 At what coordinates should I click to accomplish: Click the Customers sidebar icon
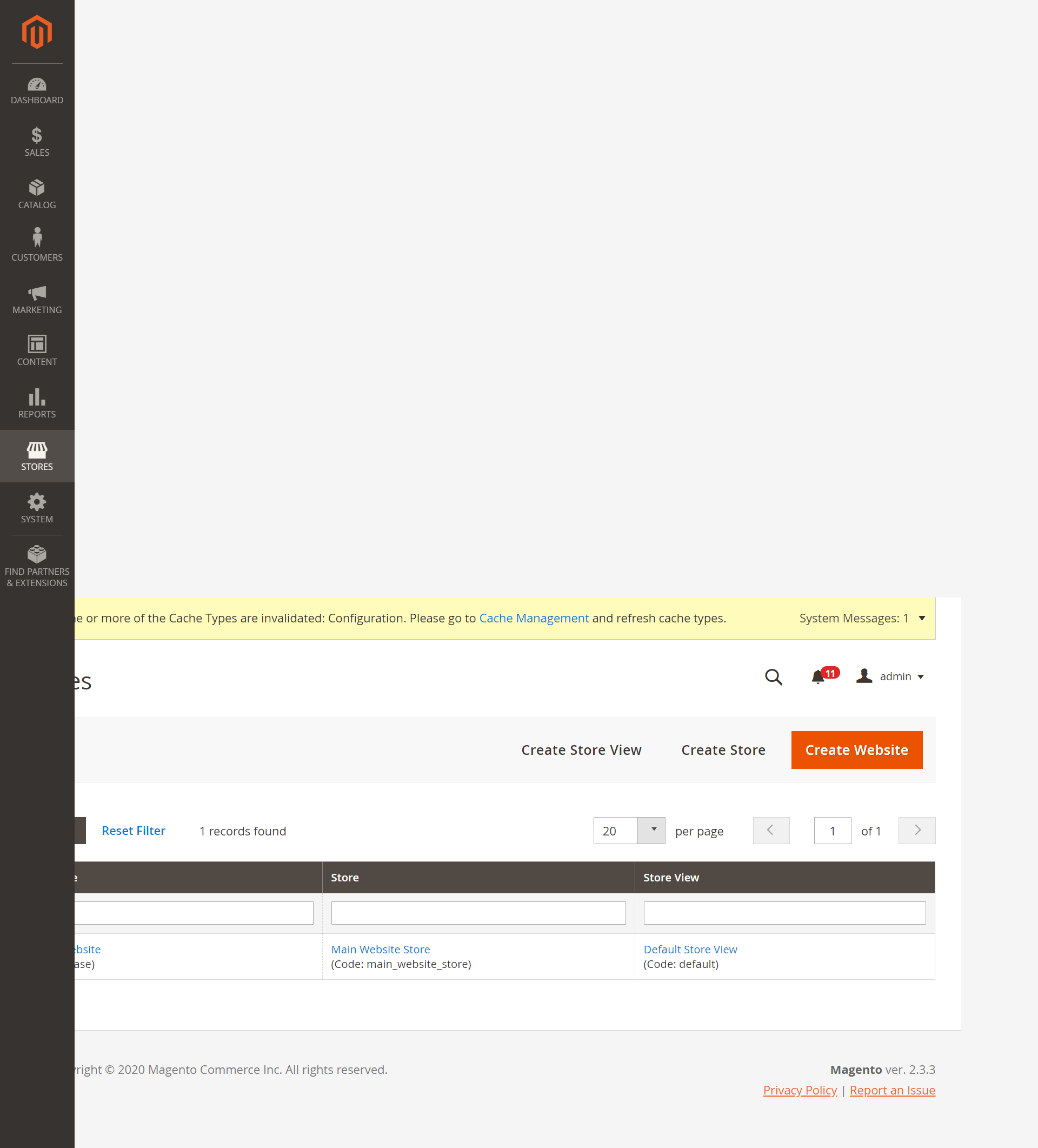(36, 245)
